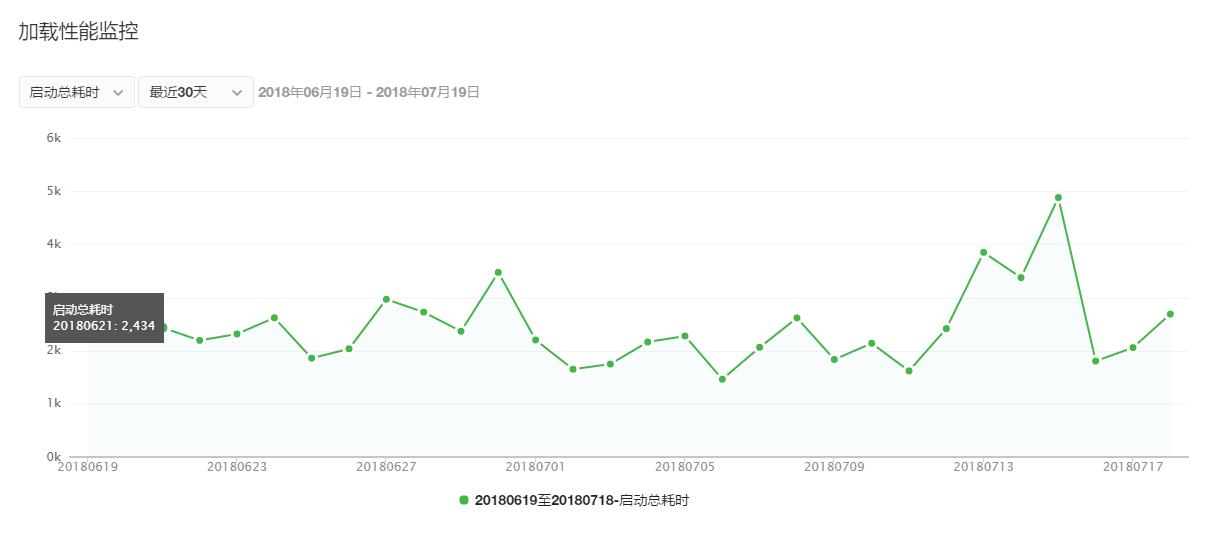The image size is (1220, 544).
Task: Click the highest peak data point on 20180715
Action: point(1058,198)
